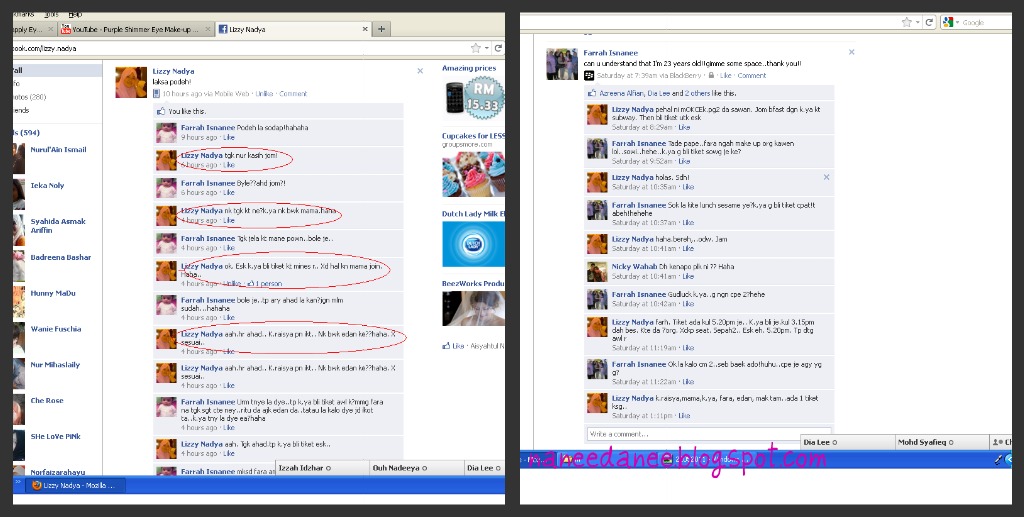
Task: Open Wanie Fuschia's profile
Action: [x=56, y=329]
